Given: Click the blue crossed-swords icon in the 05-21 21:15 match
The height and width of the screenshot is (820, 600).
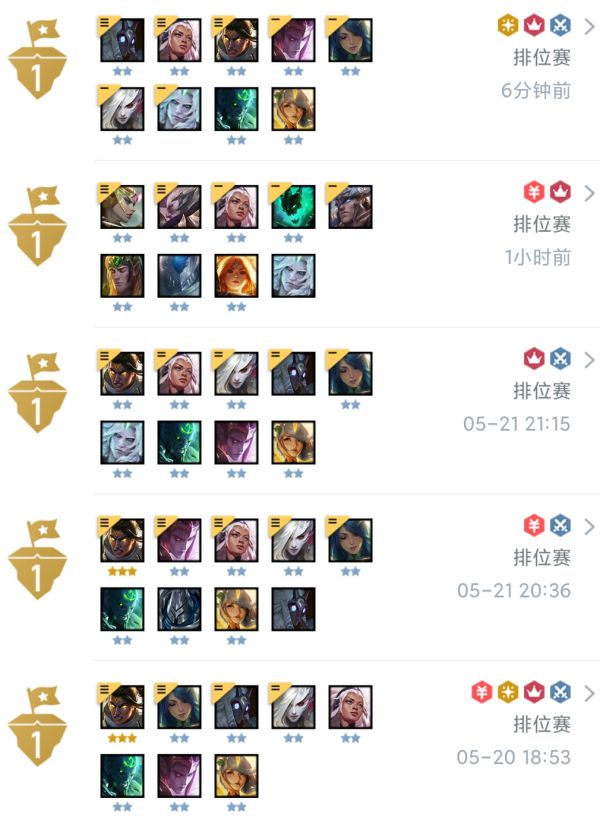Looking at the screenshot, I should click(x=560, y=359).
